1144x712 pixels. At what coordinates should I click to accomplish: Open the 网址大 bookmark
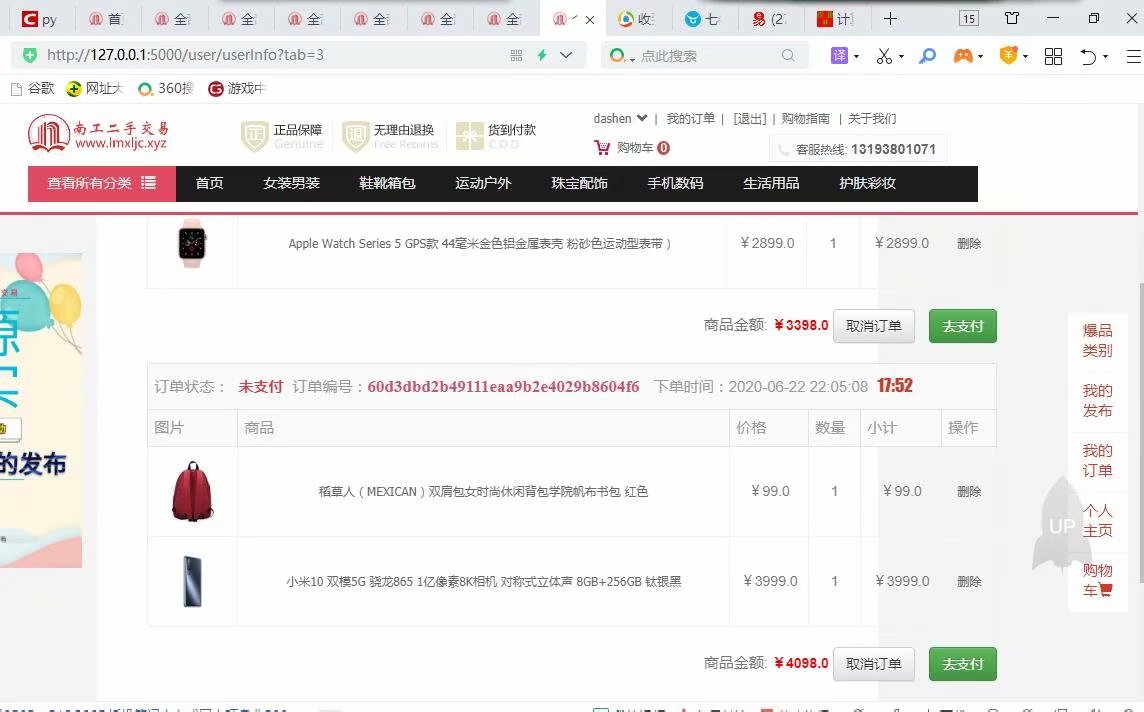click(95, 88)
